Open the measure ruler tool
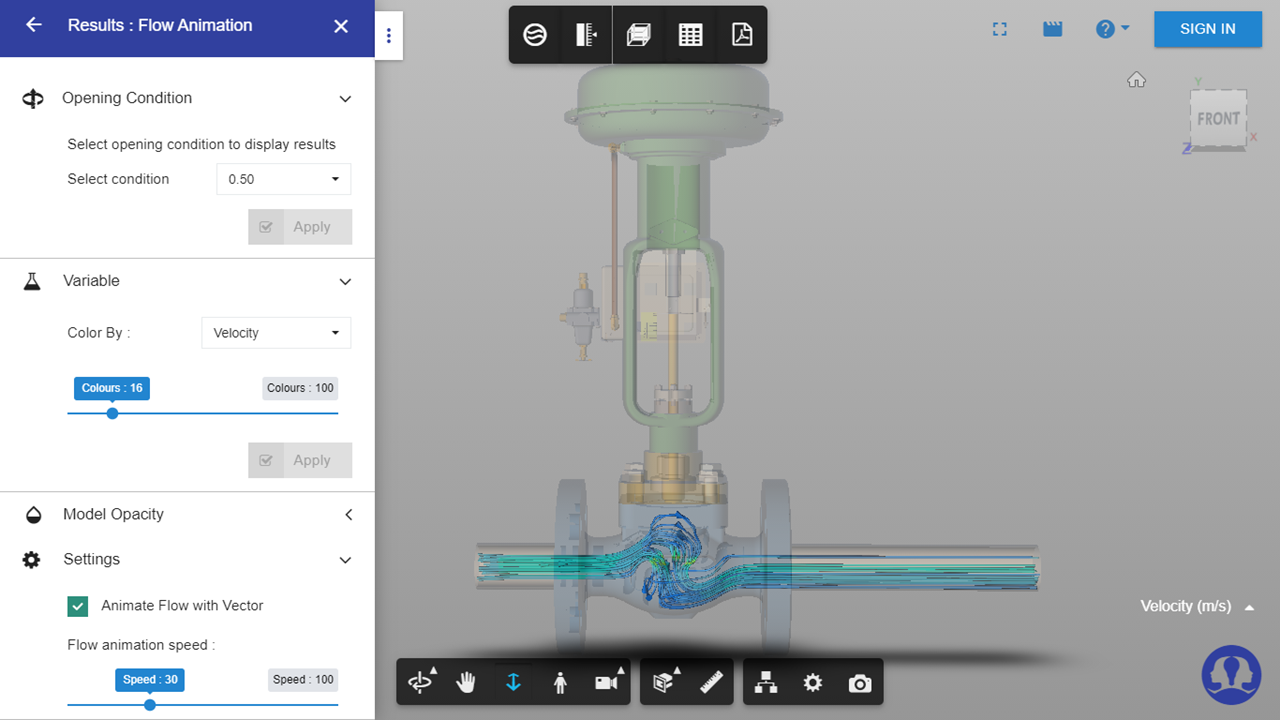Screen dimensions: 1280x720 click(711, 682)
